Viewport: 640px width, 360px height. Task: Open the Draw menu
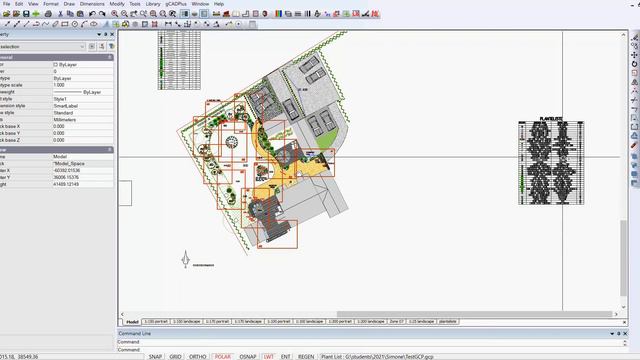[x=69, y=4]
